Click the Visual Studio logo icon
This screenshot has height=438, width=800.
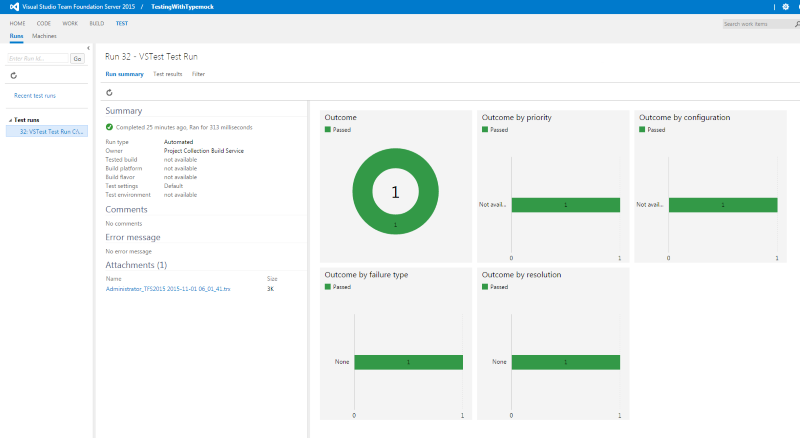[15, 7]
